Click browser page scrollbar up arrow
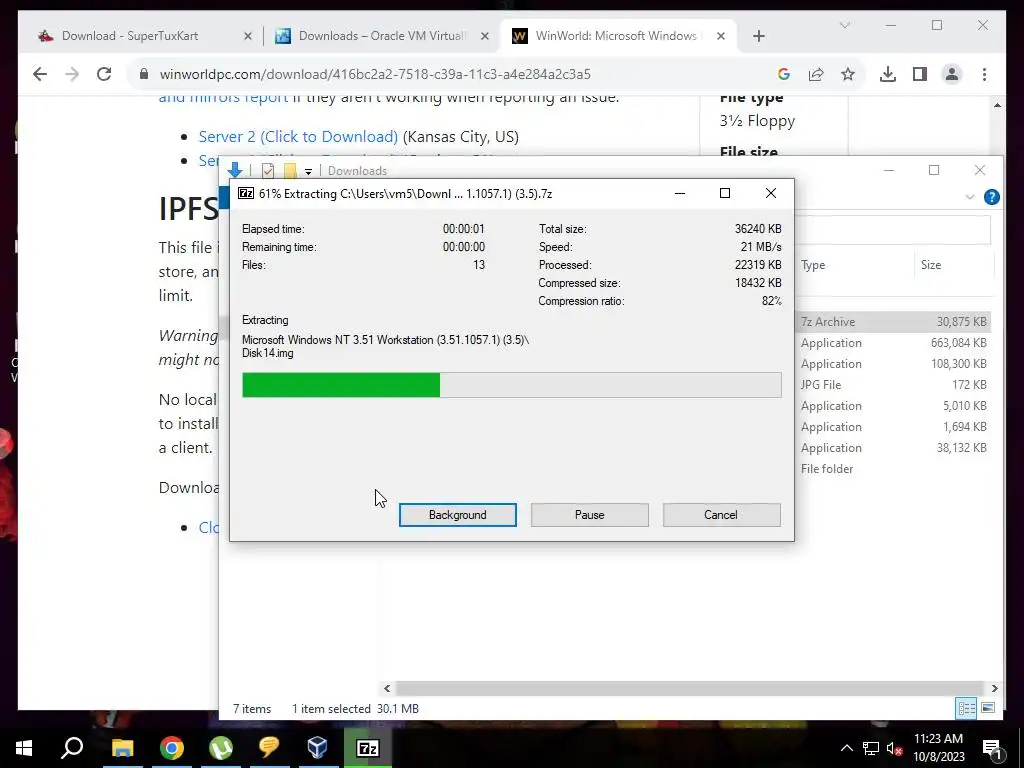 997,105
